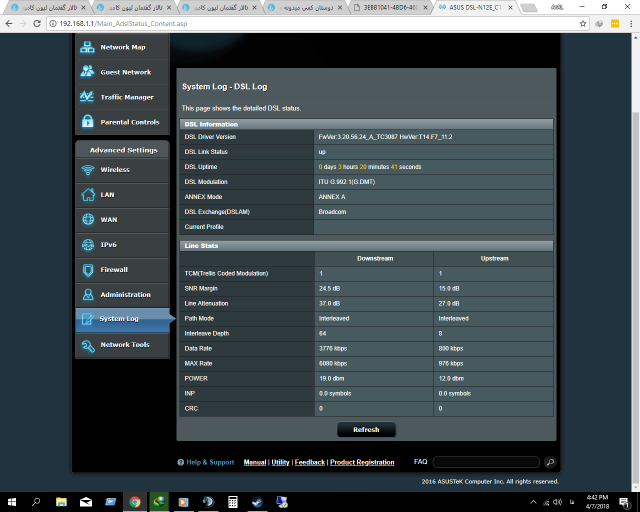Click the LAN house icon
640x512 pixels.
pyautogui.click(x=88, y=195)
